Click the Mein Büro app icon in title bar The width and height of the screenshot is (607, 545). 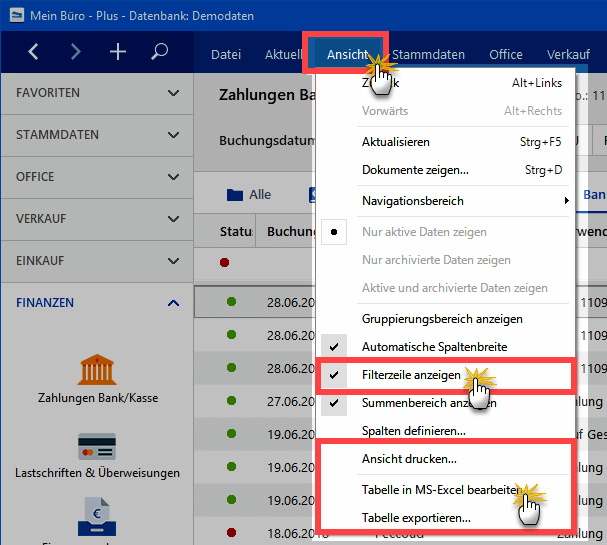click(17, 15)
